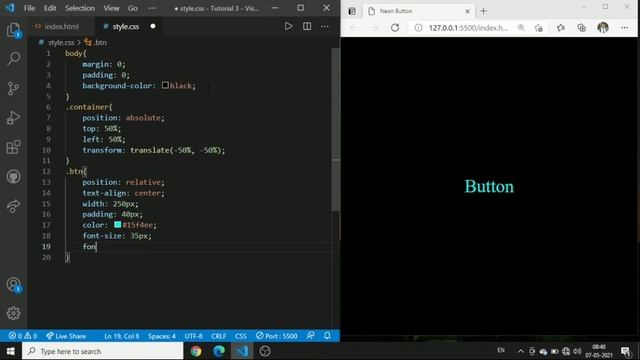Viewport: 640px width, 360px height.
Task: Click the Run play icon in editor toolbar
Action: (289, 26)
